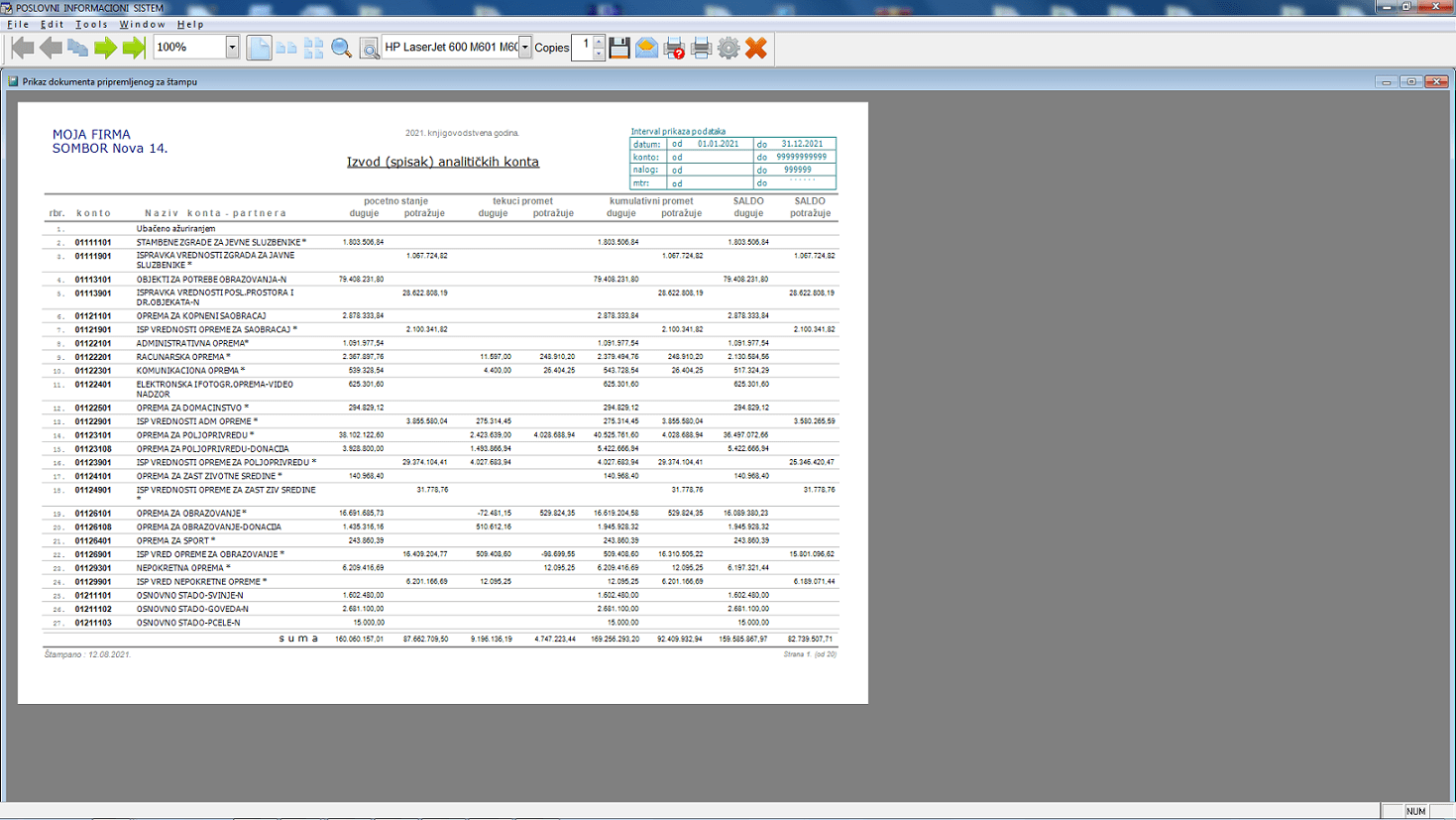Click 'OPREMA ZA SPORT' row name
Screen dimensions: 1456x820
(175, 541)
